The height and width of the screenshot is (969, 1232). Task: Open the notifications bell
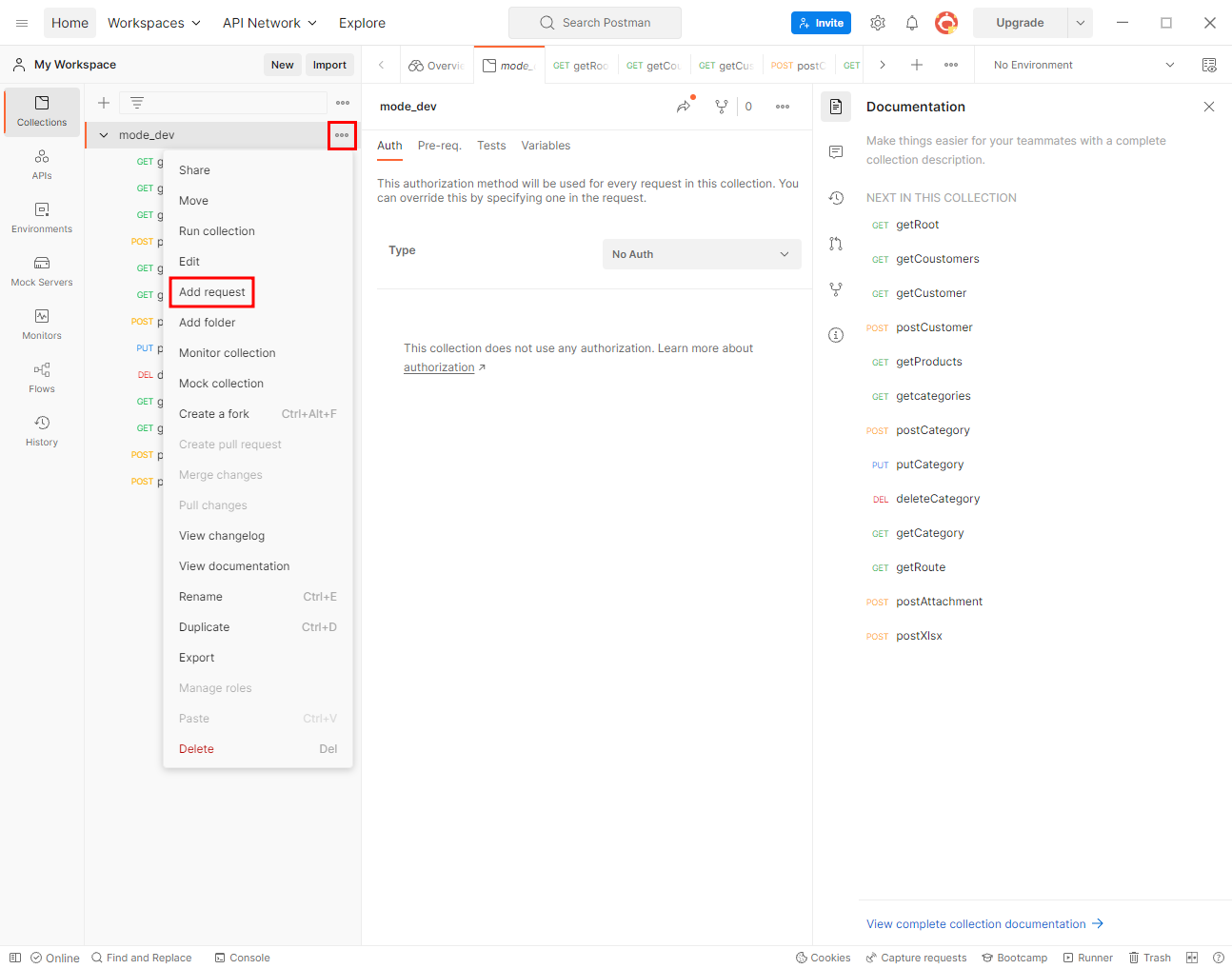911,23
